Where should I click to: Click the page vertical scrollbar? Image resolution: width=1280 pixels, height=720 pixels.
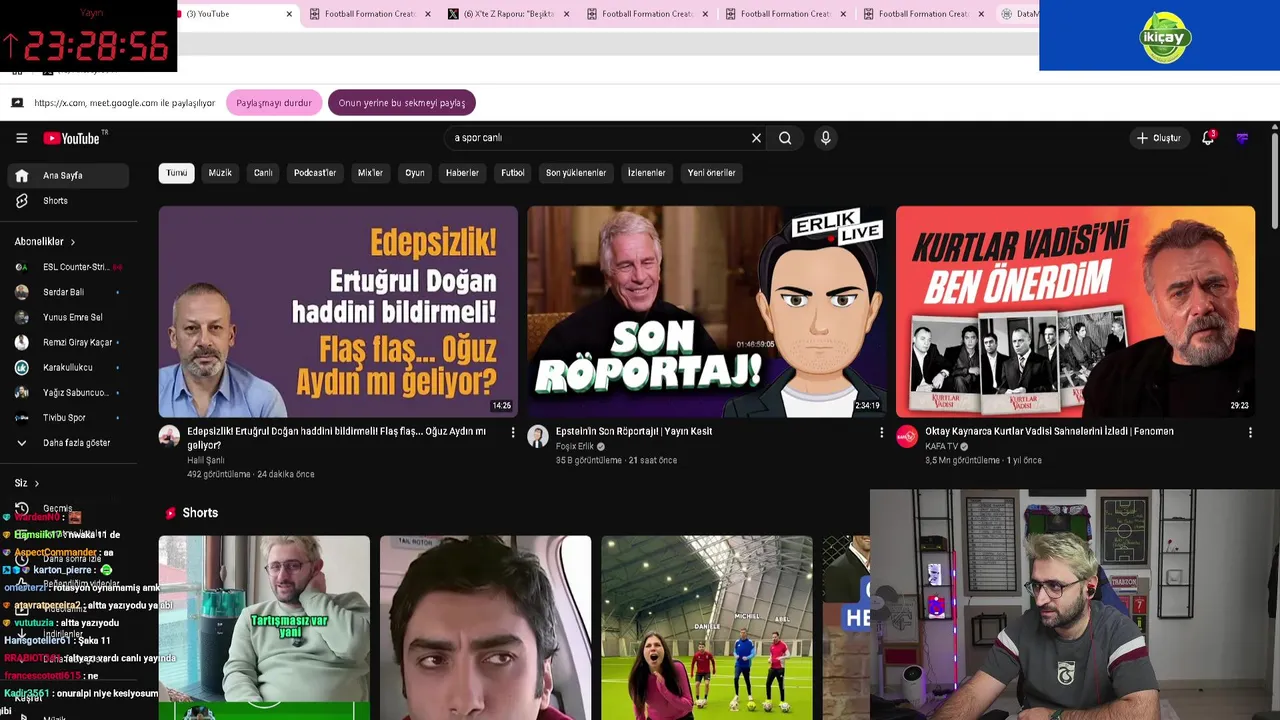1274,180
